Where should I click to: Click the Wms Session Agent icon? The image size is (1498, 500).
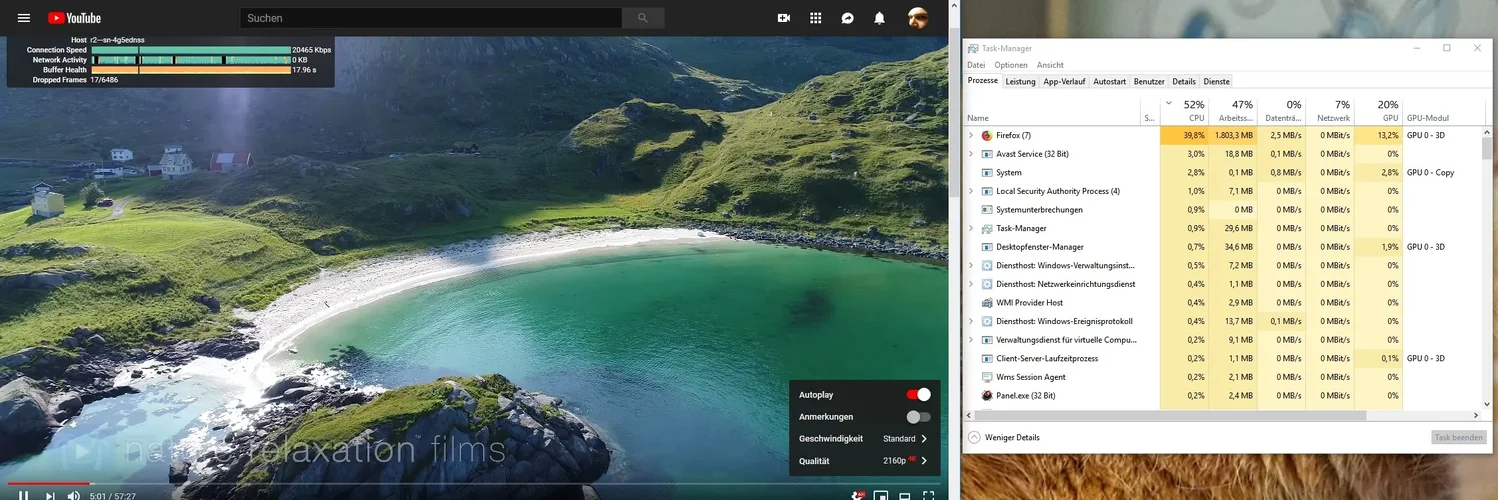987,377
